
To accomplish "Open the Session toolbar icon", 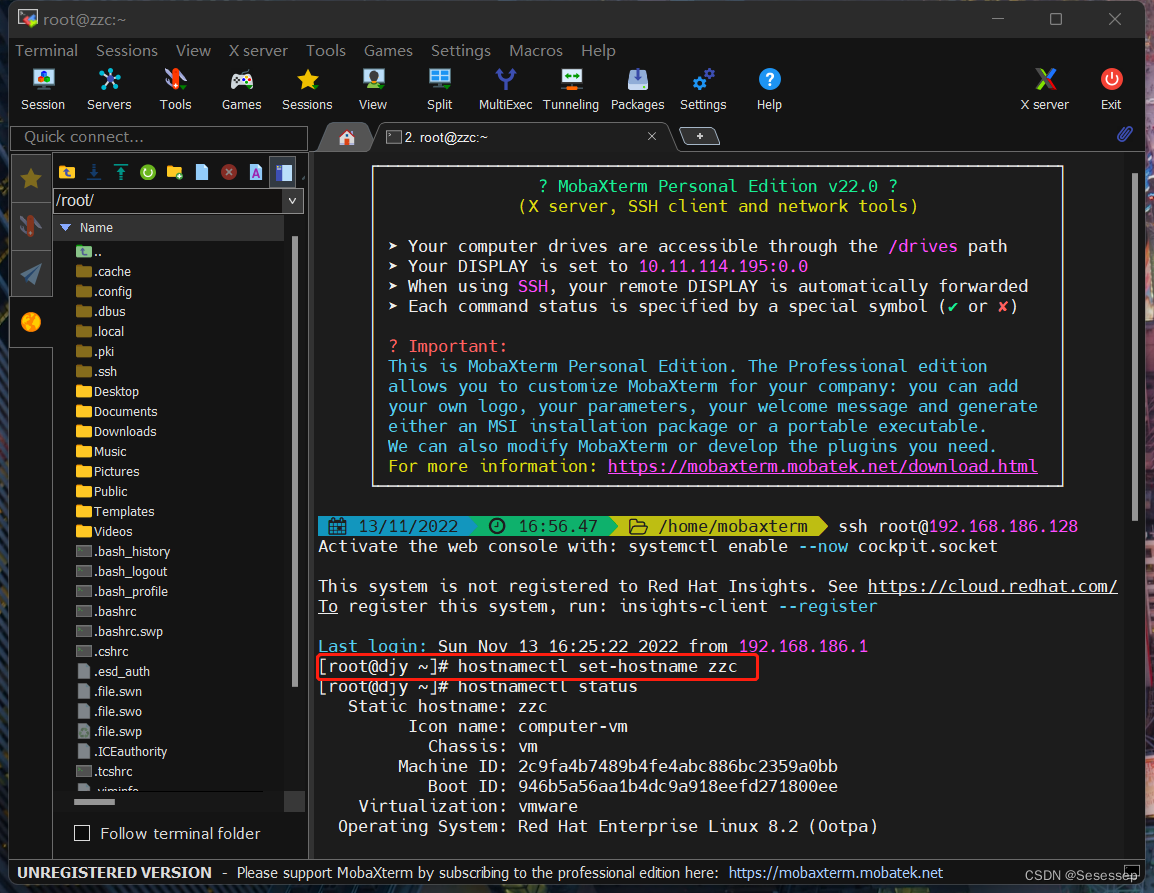I will point(43,89).
